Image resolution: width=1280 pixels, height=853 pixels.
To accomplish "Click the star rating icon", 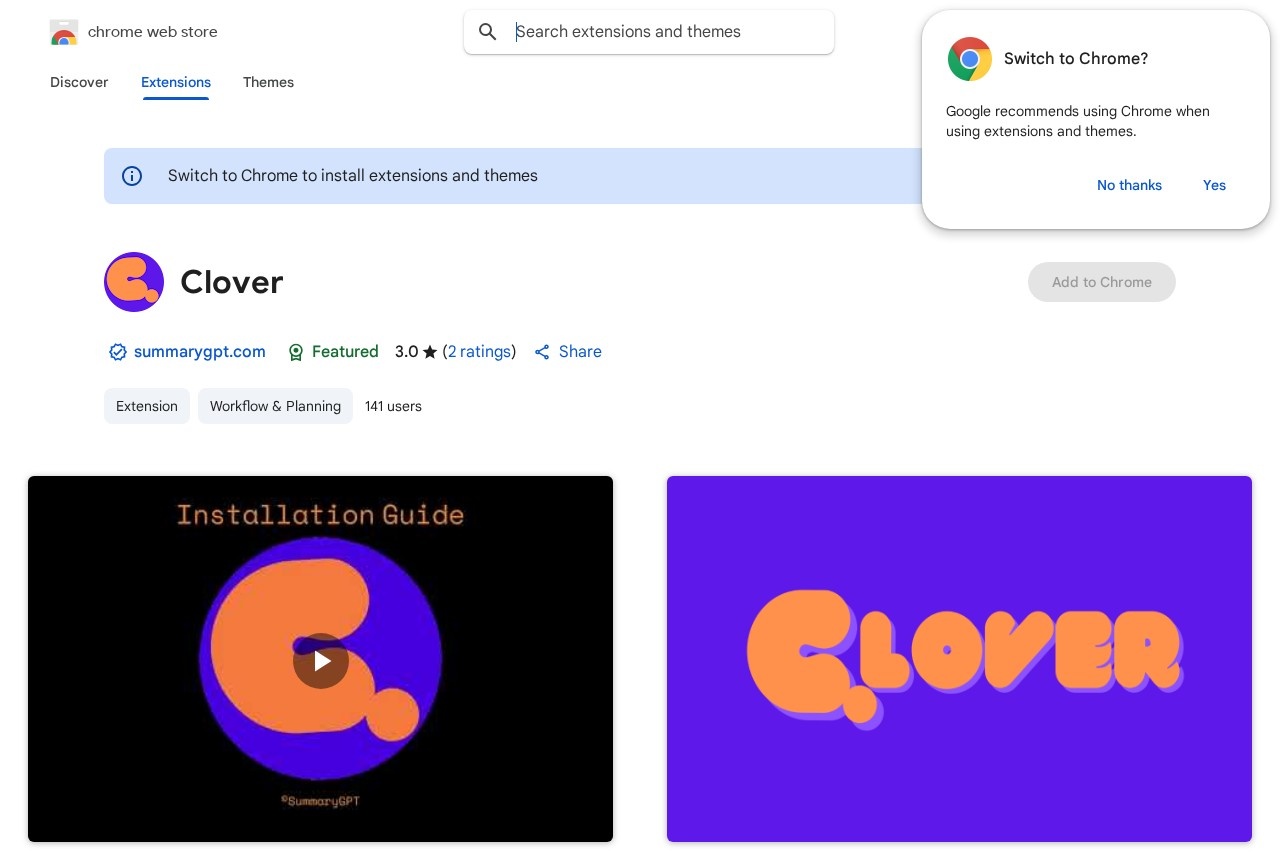I will [430, 351].
